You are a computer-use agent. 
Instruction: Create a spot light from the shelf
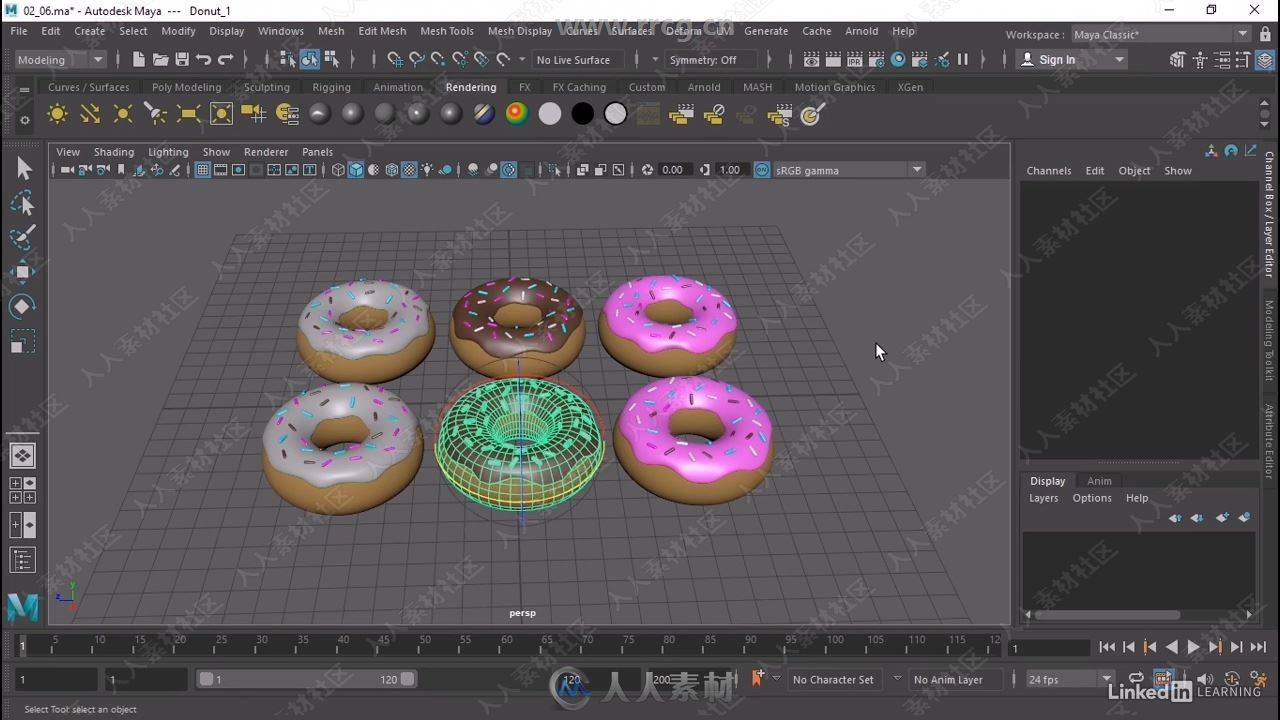point(155,114)
